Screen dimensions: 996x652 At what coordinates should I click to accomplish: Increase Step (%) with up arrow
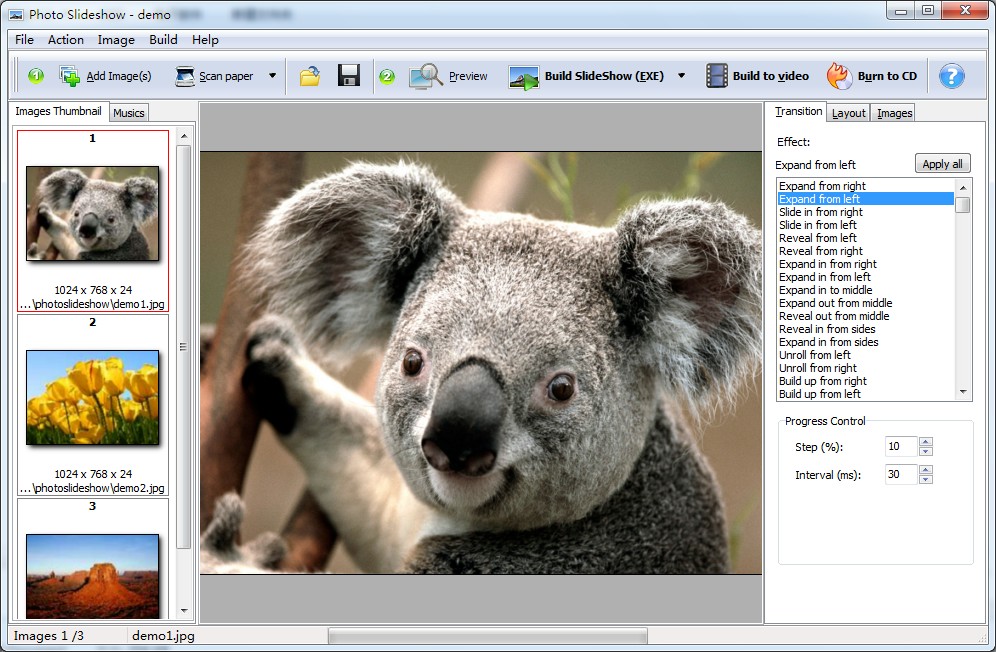[925, 442]
